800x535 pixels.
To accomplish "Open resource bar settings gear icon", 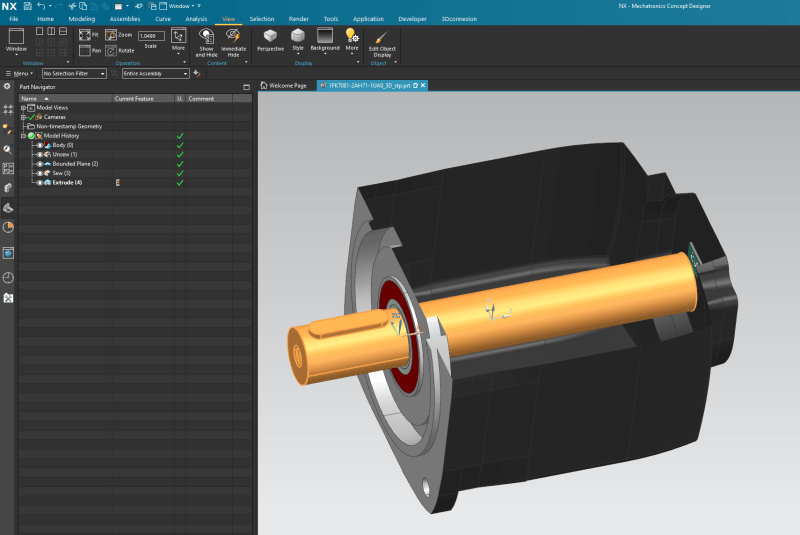I will pos(7,86).
